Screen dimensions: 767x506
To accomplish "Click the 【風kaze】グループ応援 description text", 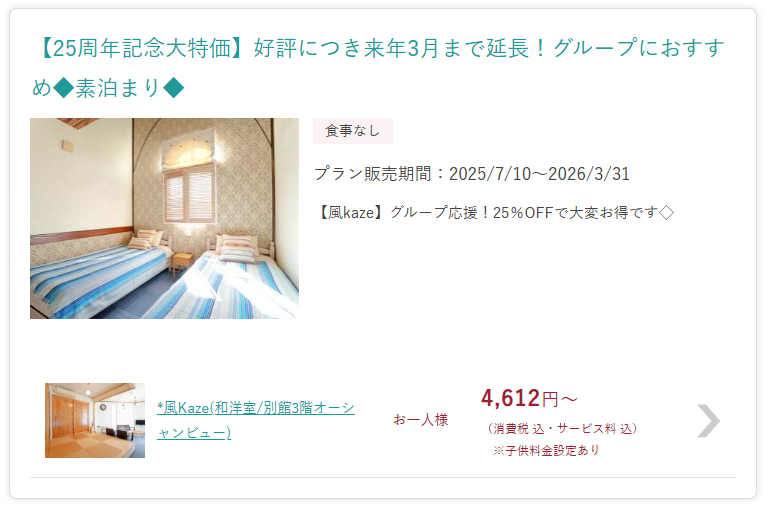I will click(495, 212).
